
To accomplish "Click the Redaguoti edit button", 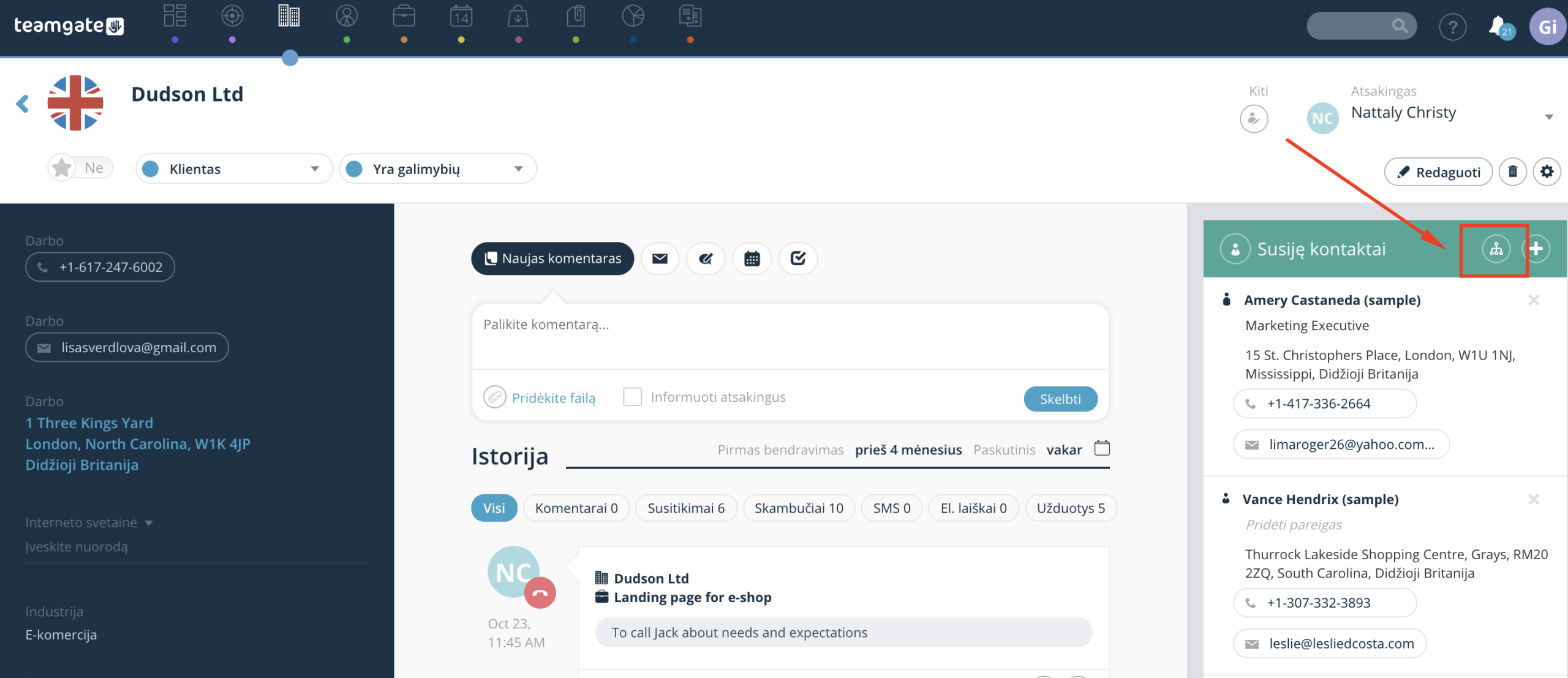I will [x=1438, y=172].
